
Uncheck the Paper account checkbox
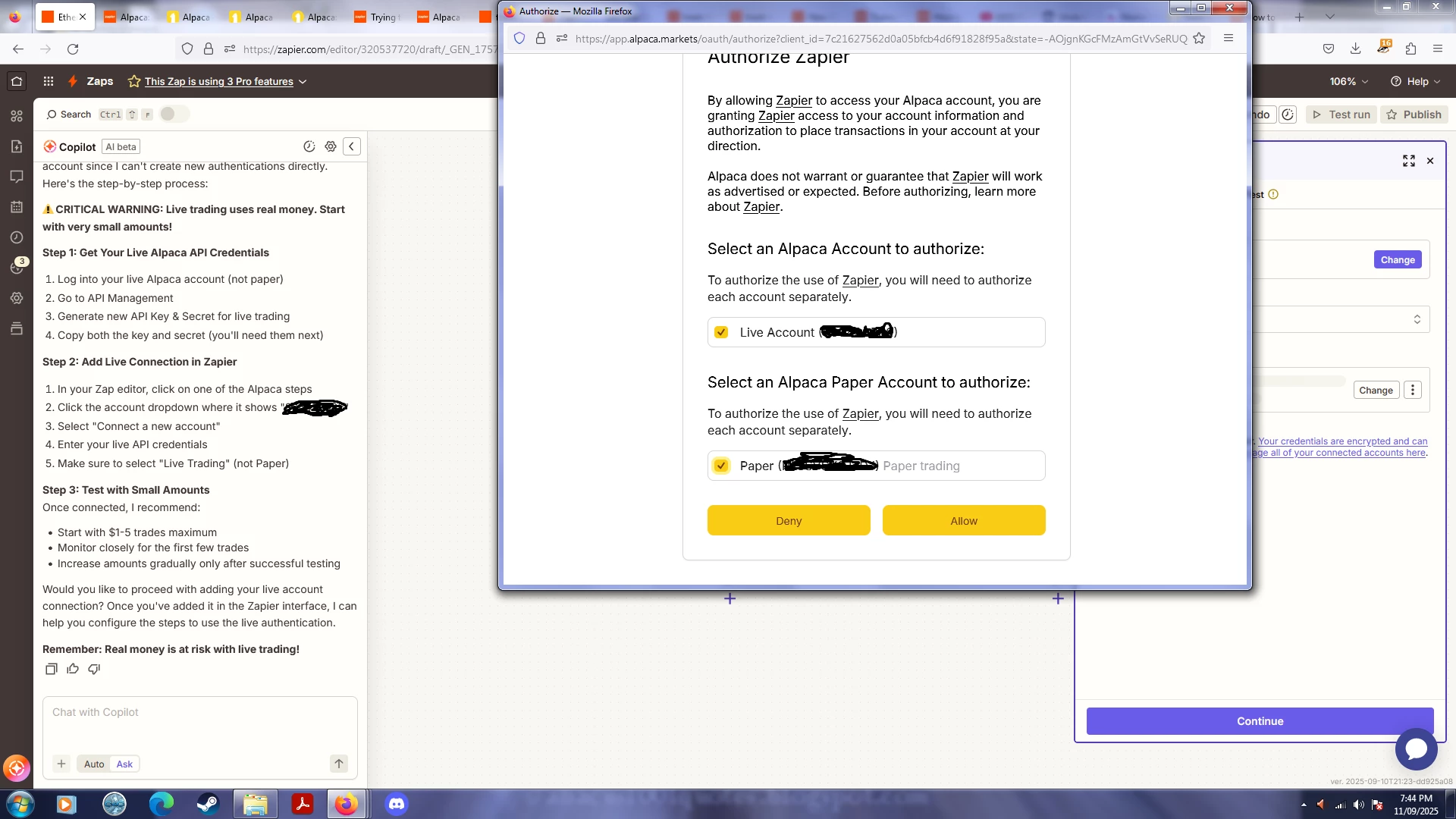click(x=721, y=466)
